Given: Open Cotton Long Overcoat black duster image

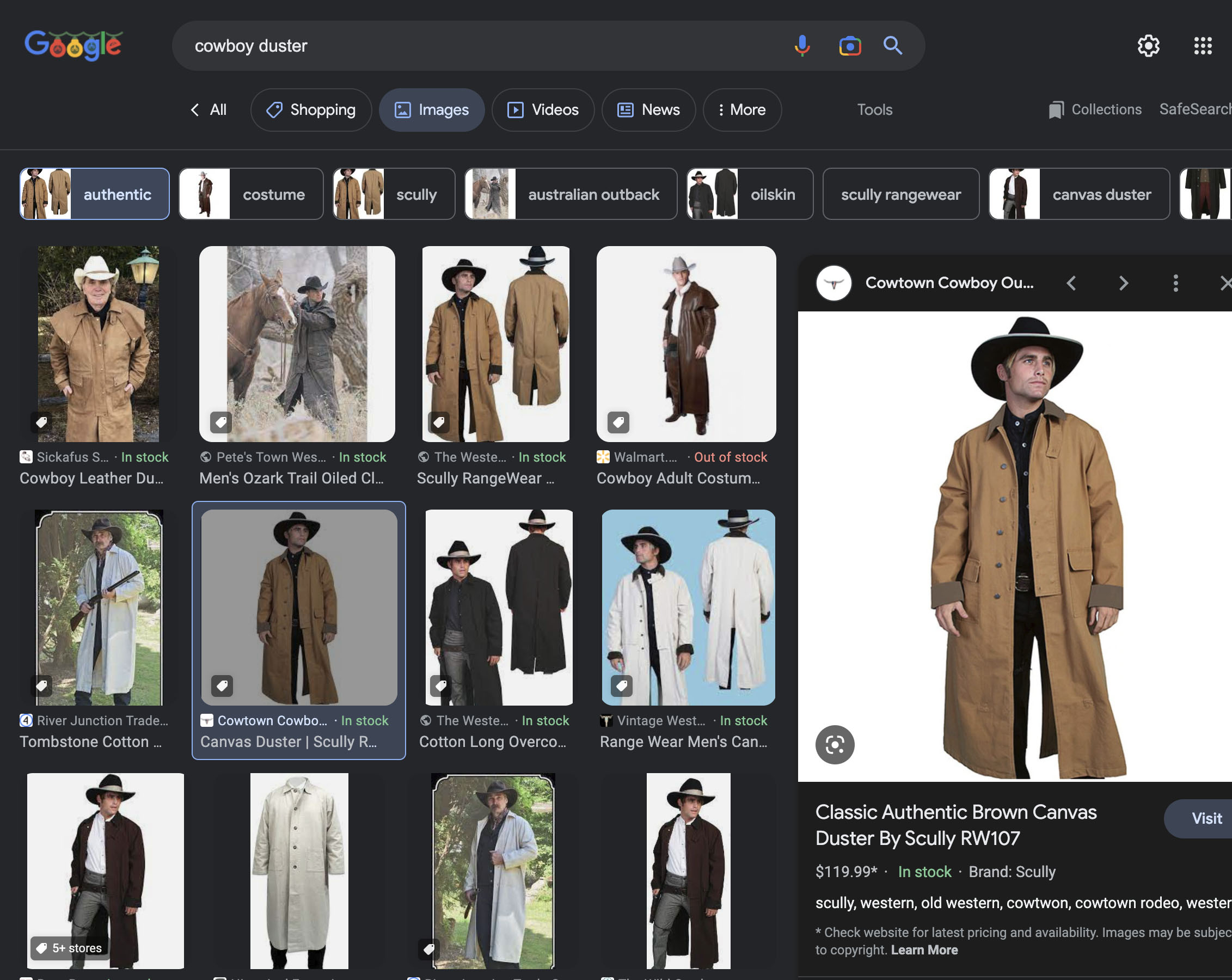Looking at the screenshot, I should (499, 608).
